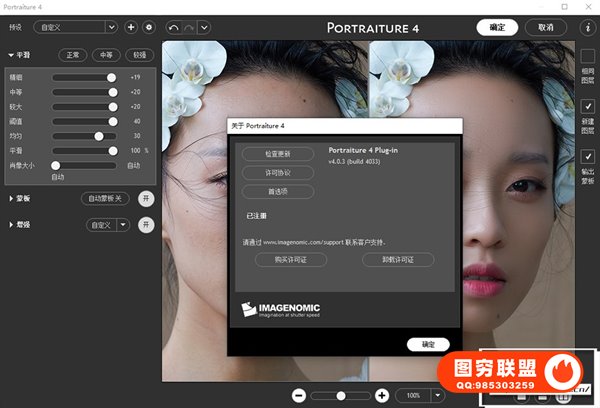The width and height of the screenshot is (600, 408).
Task: Click 检查更新 button in About dialog
Action: [277, 154]
